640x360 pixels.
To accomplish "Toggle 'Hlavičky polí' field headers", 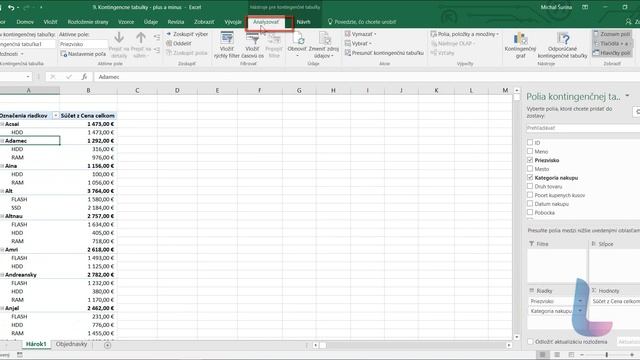I will (x=612, y=53).
